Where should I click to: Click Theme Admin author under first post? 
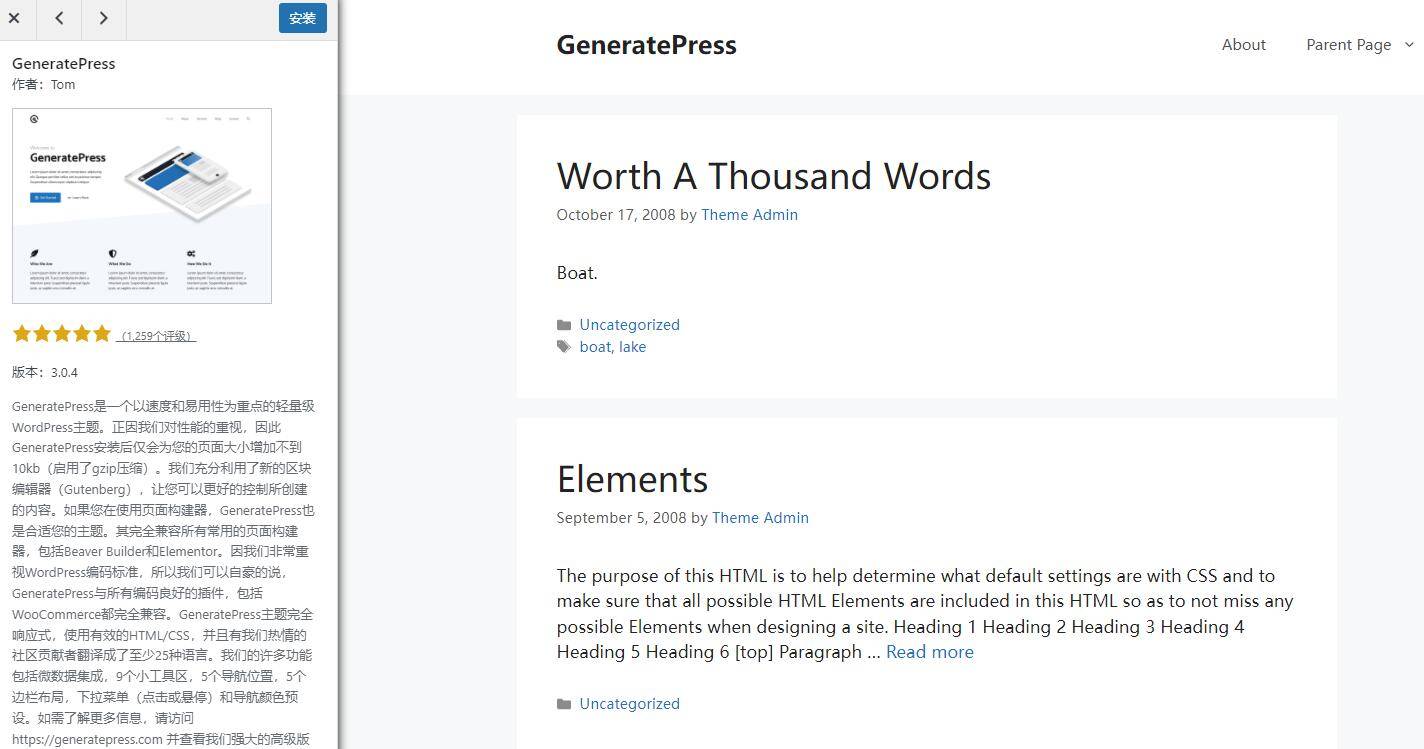click(749, 215)
